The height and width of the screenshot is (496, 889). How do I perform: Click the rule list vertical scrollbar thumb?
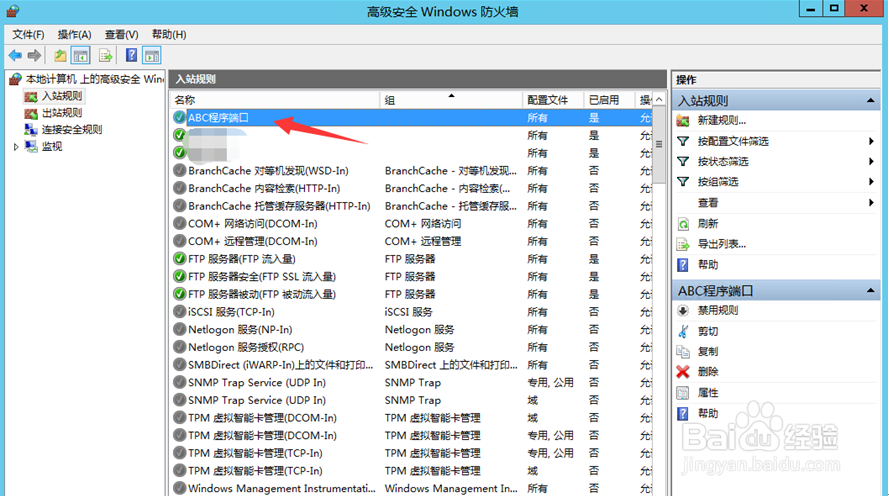click(659, 145)
